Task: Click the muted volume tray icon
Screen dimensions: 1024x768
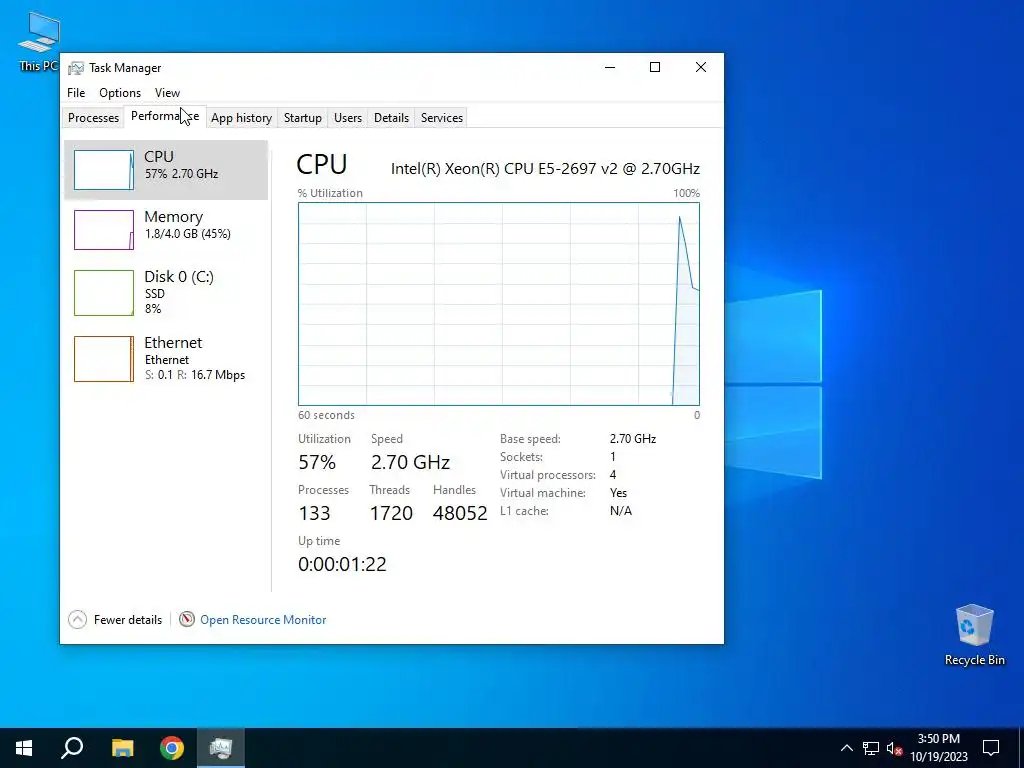Action: (895, 748)
